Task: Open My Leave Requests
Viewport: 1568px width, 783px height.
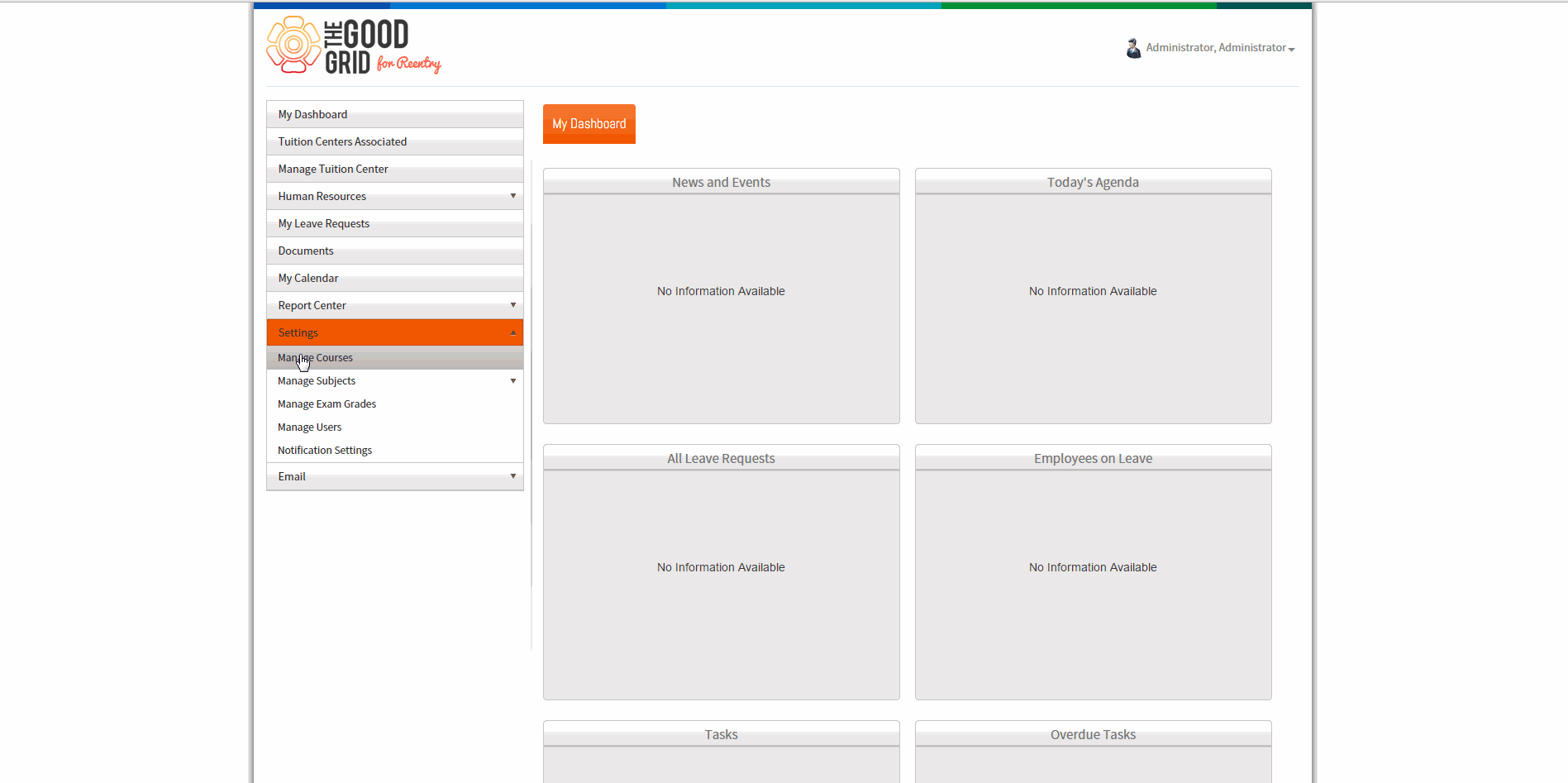Action: (395, 223)
